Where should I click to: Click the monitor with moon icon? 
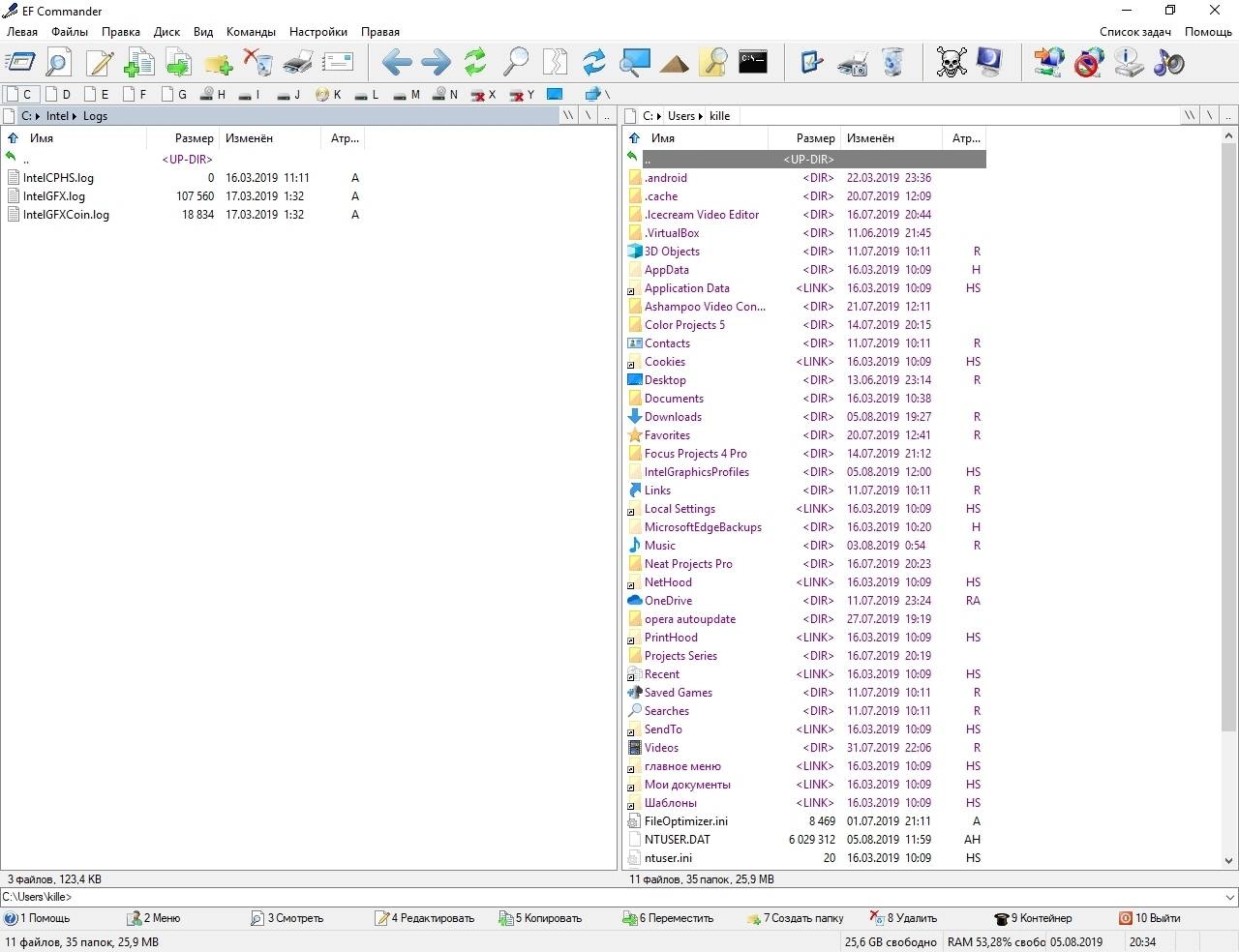990,63
